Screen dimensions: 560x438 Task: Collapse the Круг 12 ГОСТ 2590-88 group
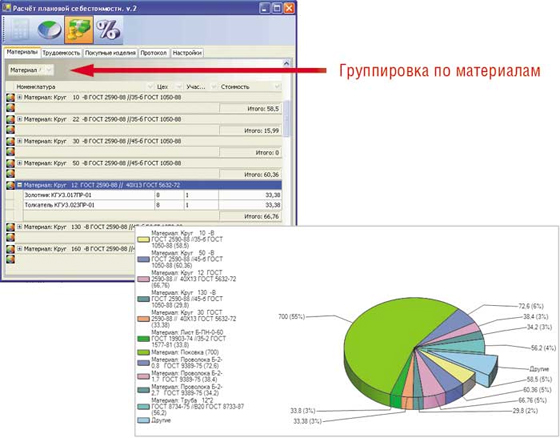20,185
